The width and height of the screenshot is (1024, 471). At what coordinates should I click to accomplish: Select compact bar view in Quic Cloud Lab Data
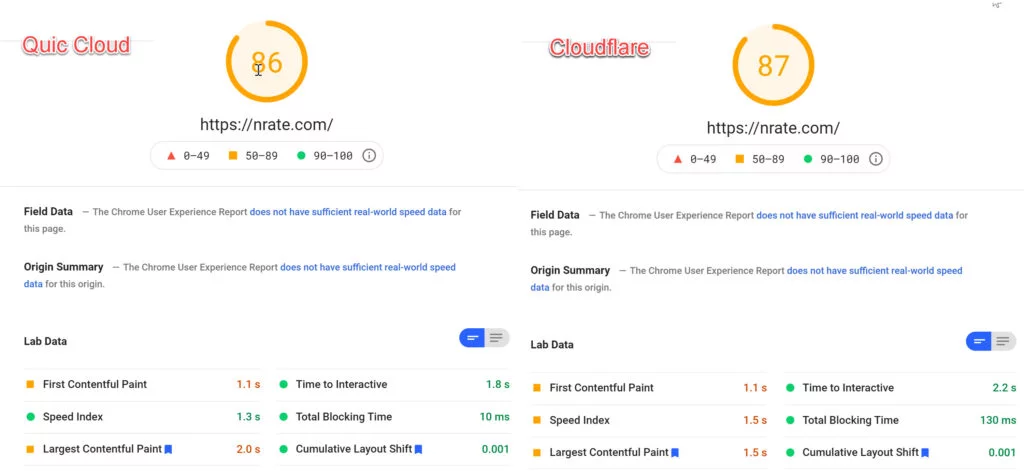click(x=472, y=338)
